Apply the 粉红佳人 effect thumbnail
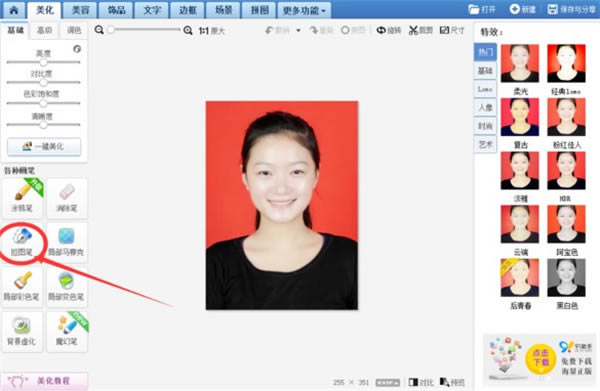The image size is (600, 391). [566, 117]
